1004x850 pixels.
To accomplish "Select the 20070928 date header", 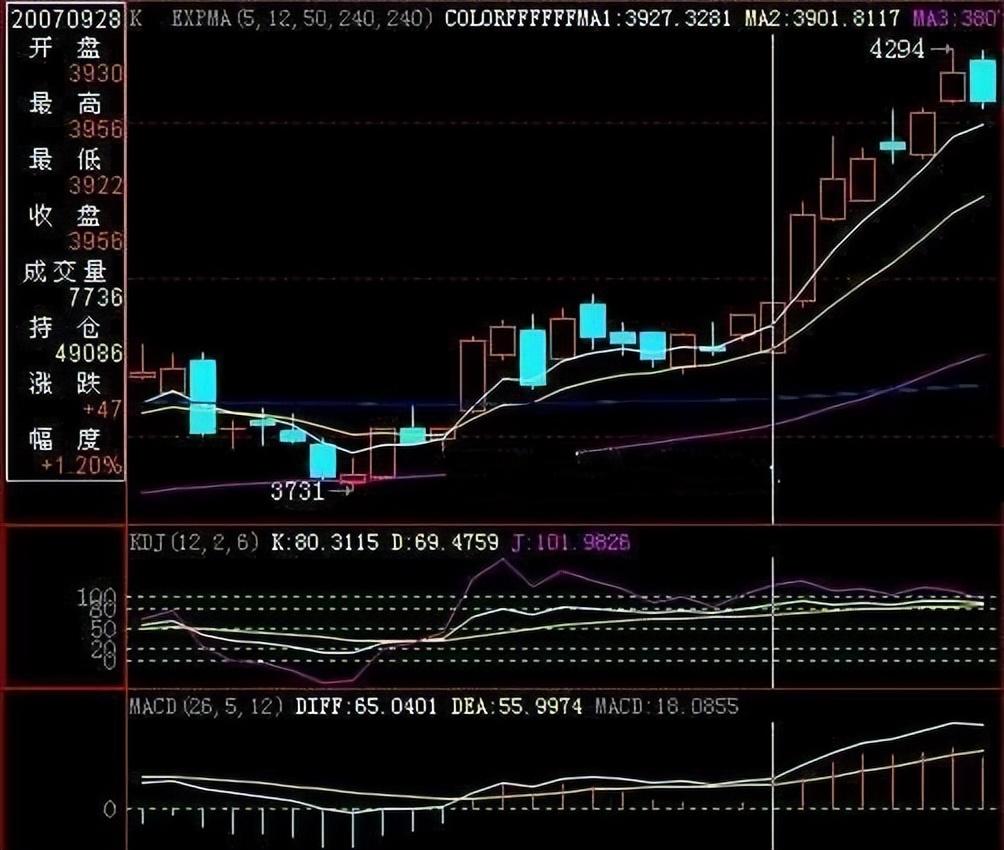I will pyautogui.click(x=64, y=18).
